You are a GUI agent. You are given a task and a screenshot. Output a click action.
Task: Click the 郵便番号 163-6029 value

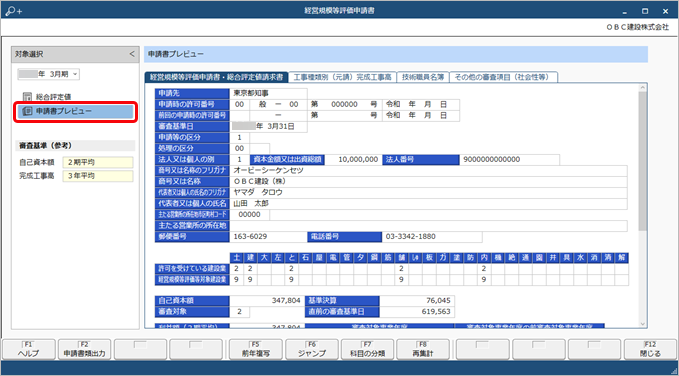click(268, 237)
